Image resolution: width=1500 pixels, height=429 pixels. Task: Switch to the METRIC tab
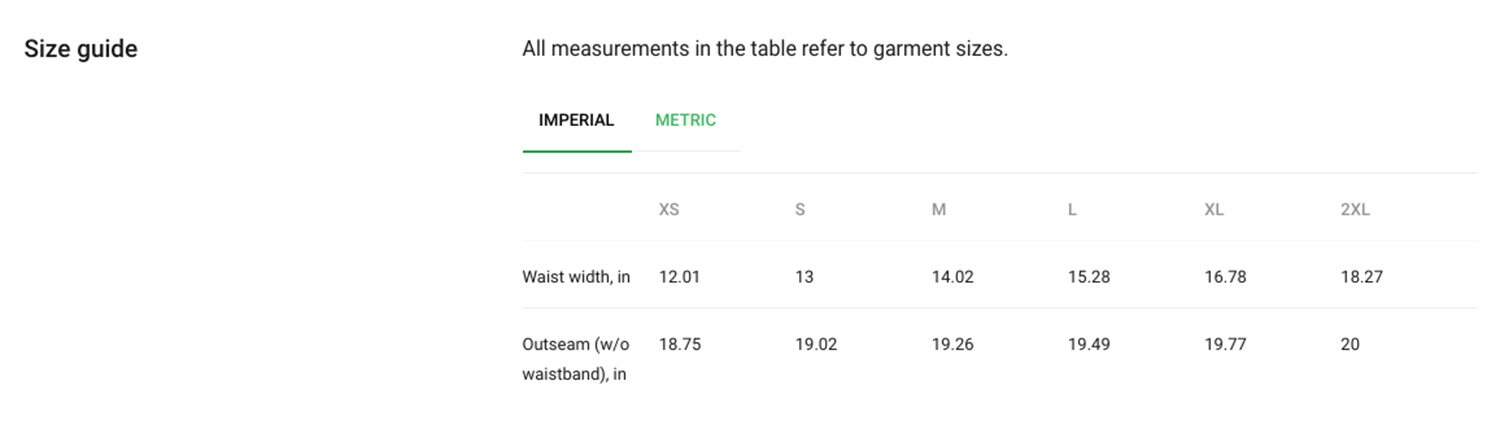coord(685,120)
